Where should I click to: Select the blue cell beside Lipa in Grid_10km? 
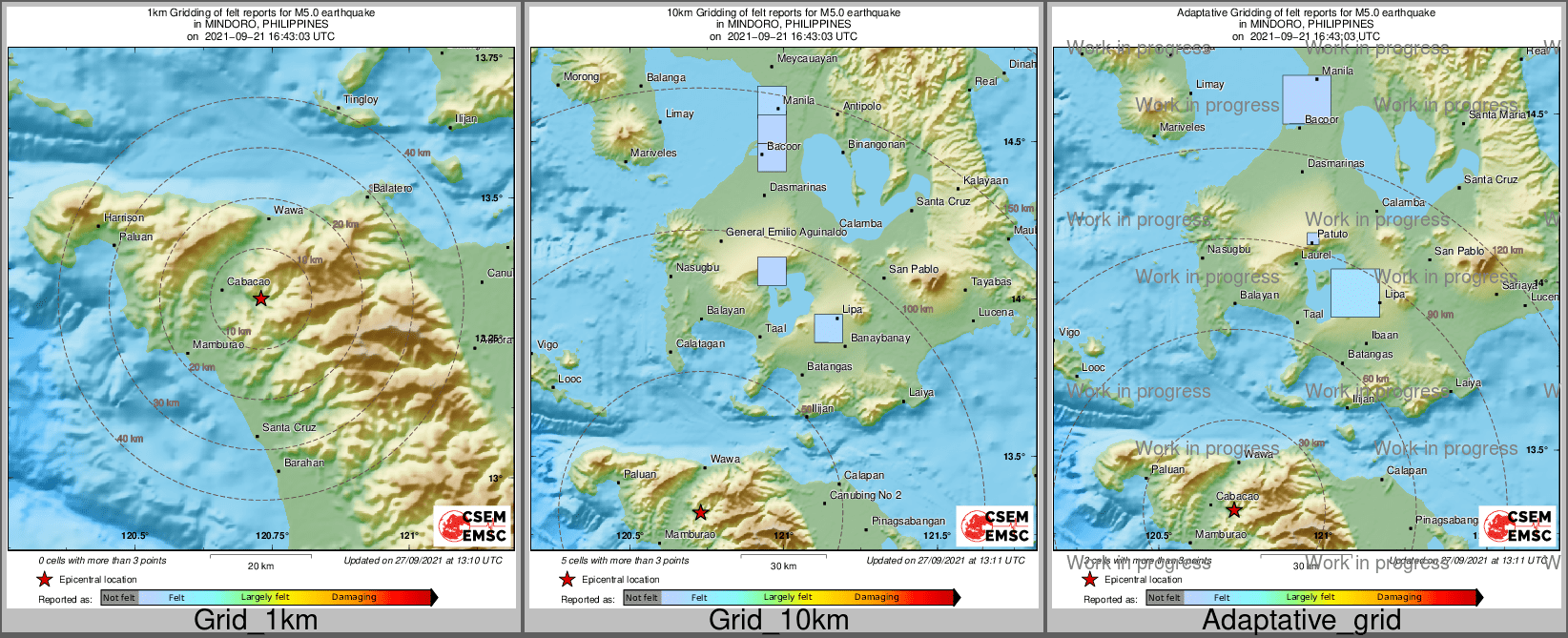pos(828,328)
